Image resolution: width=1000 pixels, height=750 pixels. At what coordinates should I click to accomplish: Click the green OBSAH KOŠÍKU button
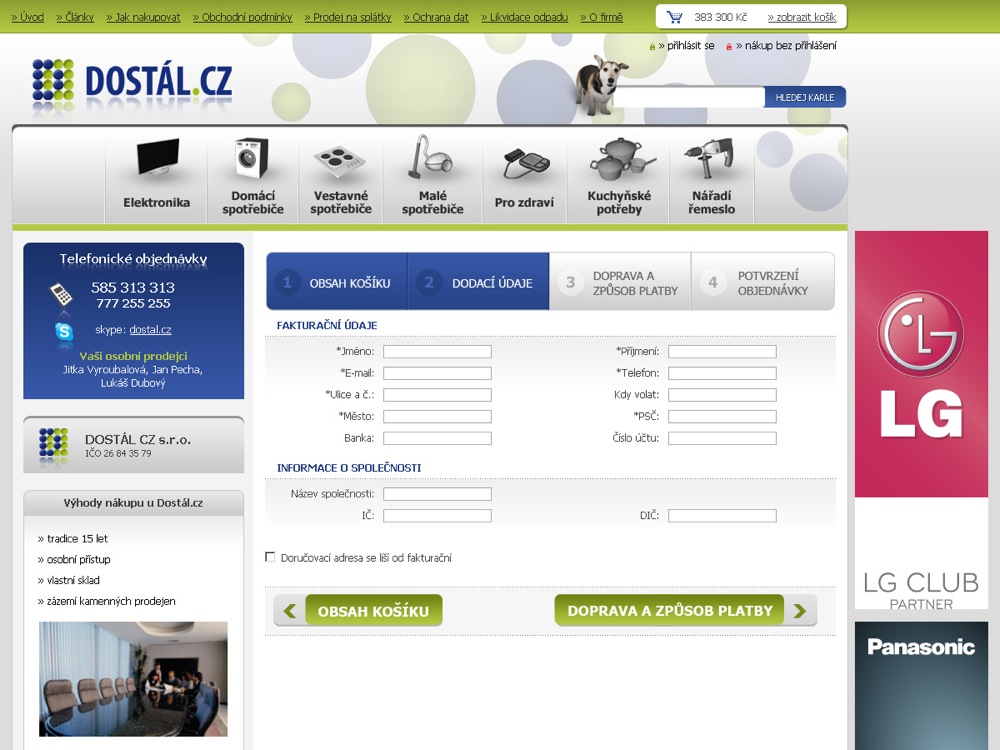click(x=373, y=610)
